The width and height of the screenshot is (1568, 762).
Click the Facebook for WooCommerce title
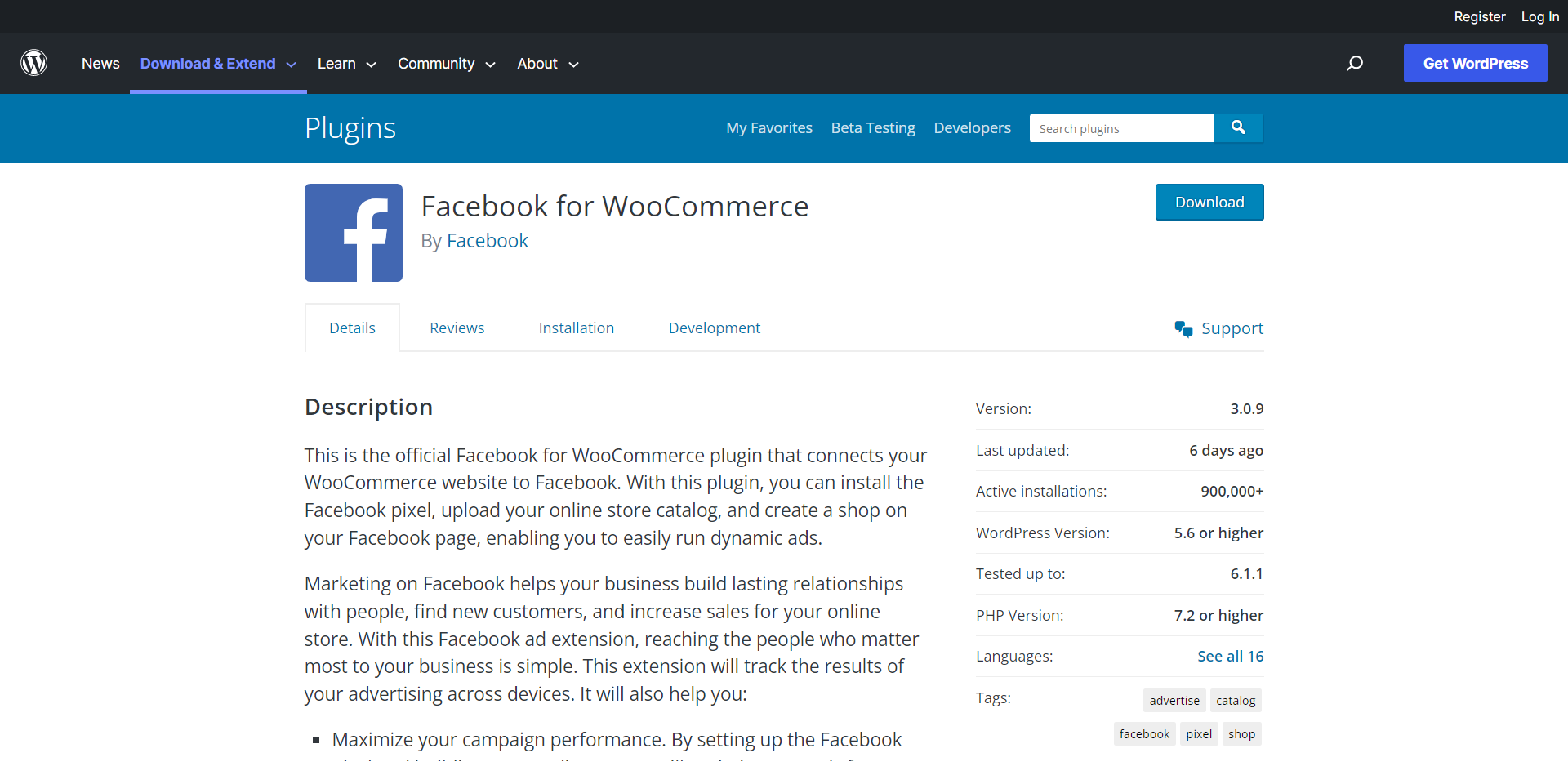coord(615,207)
